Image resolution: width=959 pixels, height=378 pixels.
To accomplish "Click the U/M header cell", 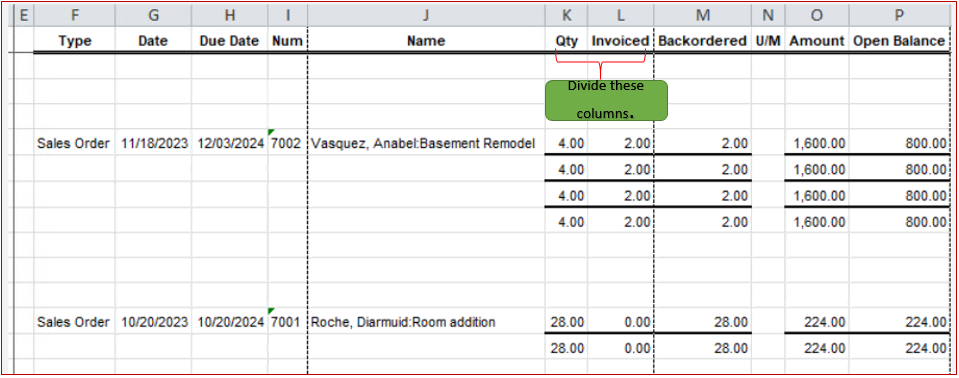I will coord(768,41).
